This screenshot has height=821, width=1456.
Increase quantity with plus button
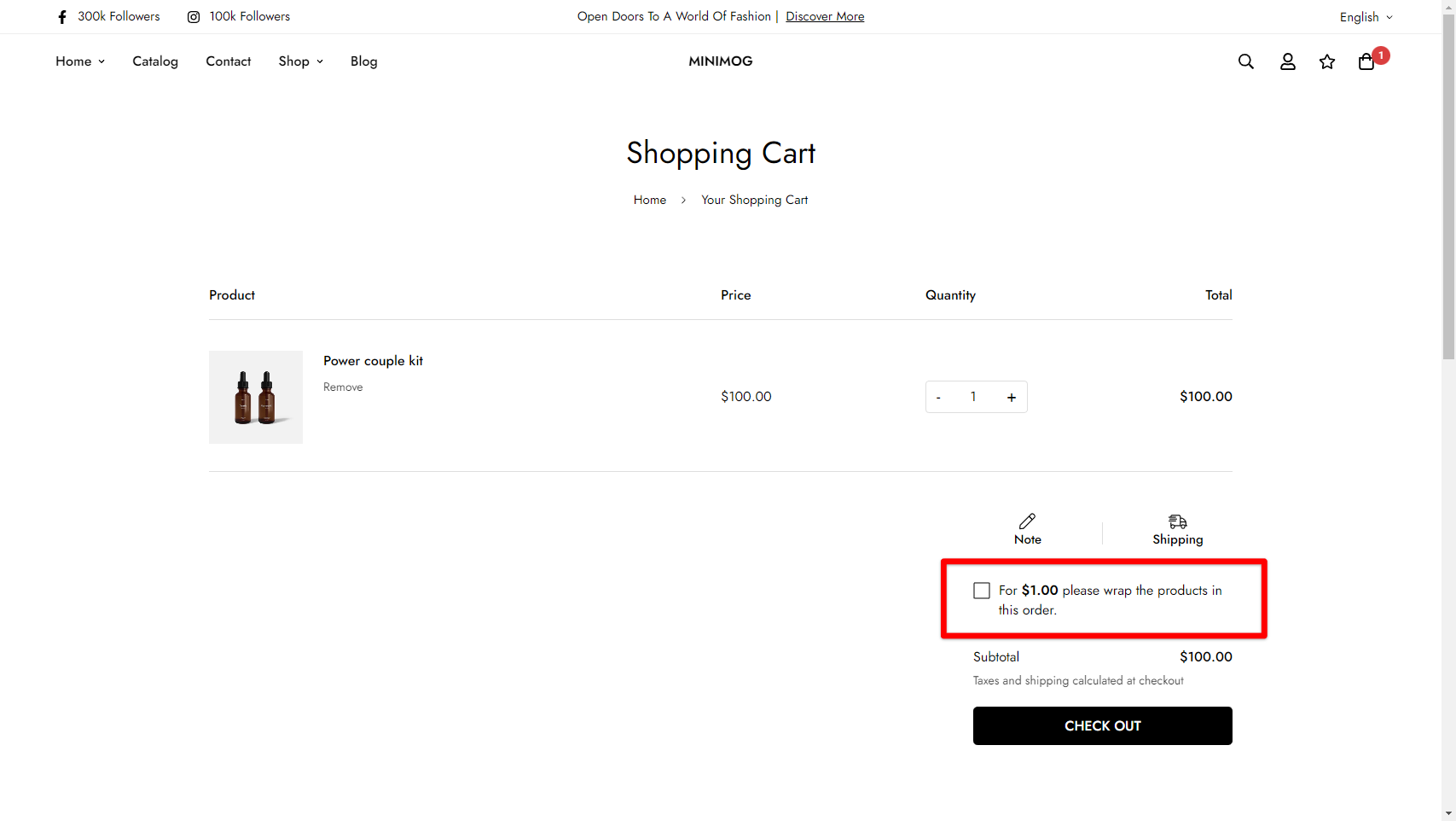(1011, 397)
